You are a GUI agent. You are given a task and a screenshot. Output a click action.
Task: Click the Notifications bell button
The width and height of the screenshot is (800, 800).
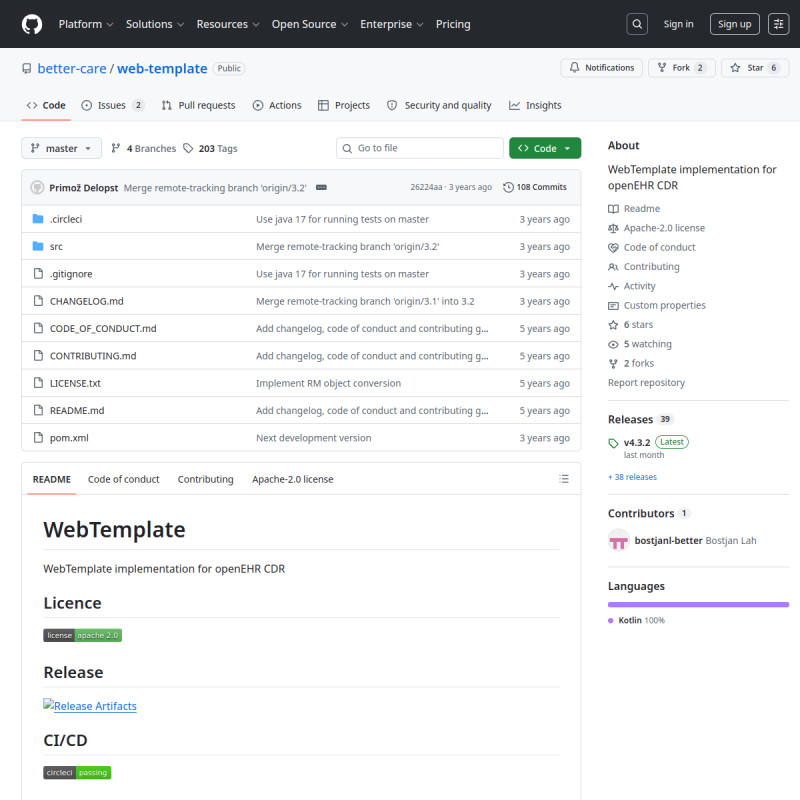(602, 68)
